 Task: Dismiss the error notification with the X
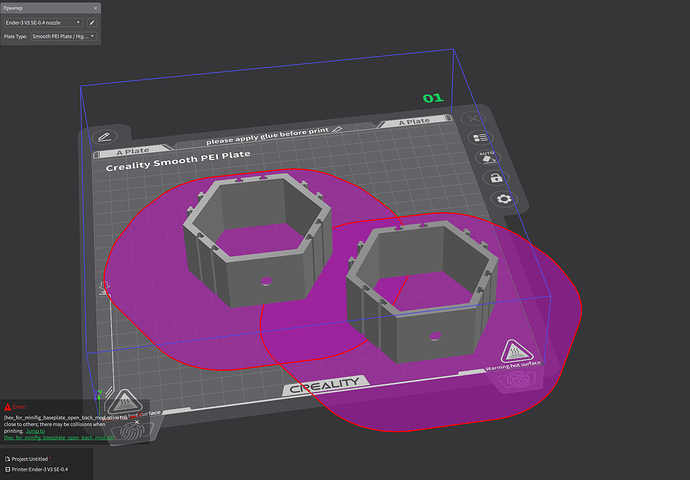tap(137, 422)
